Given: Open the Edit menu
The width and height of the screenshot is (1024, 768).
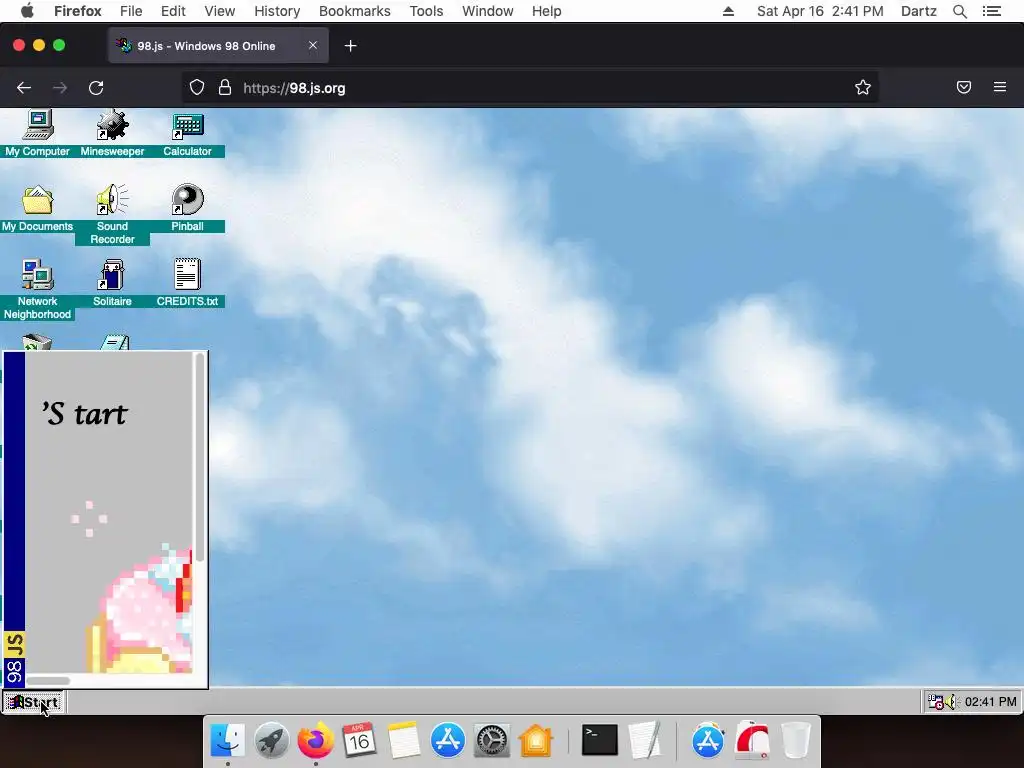Looking at the screenshot, I should (x=173, y=11).
